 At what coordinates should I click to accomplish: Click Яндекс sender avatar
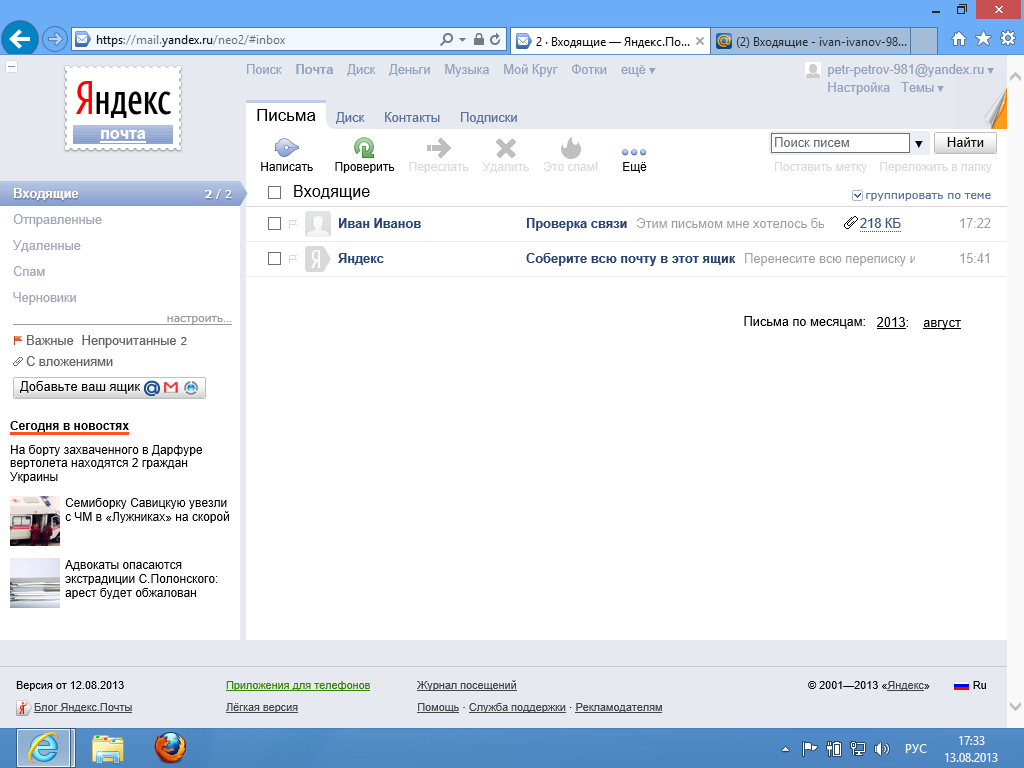click(317, 259)
